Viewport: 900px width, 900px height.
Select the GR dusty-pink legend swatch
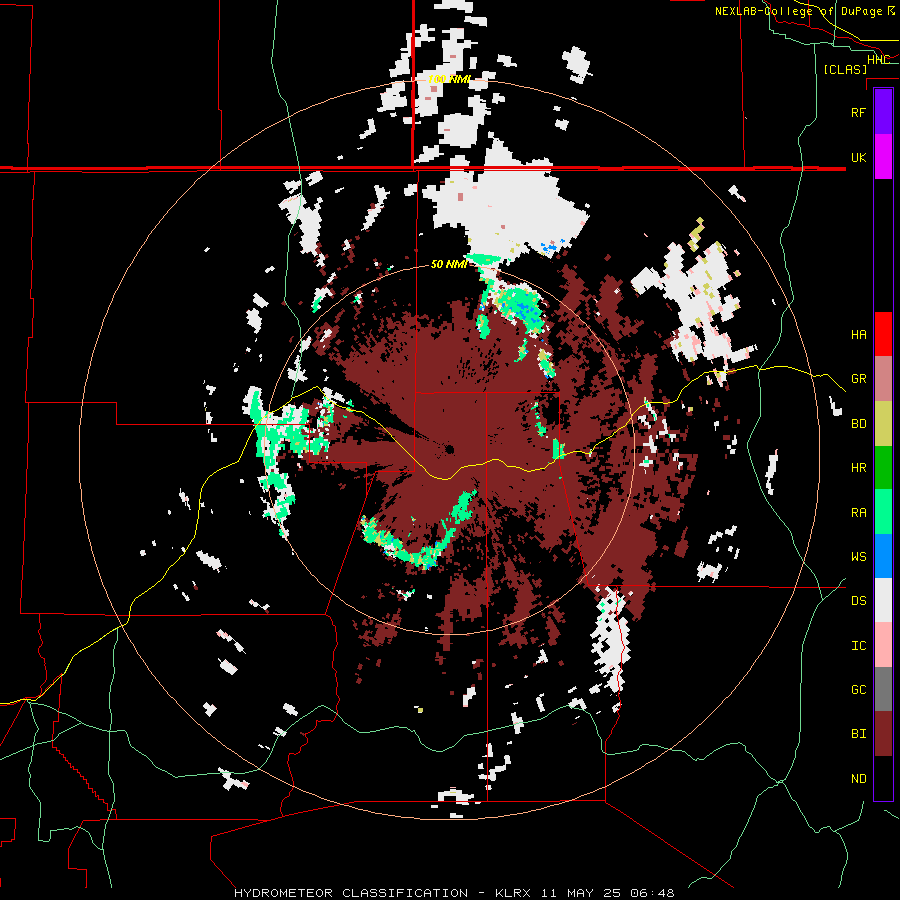[x=883, y=378]
